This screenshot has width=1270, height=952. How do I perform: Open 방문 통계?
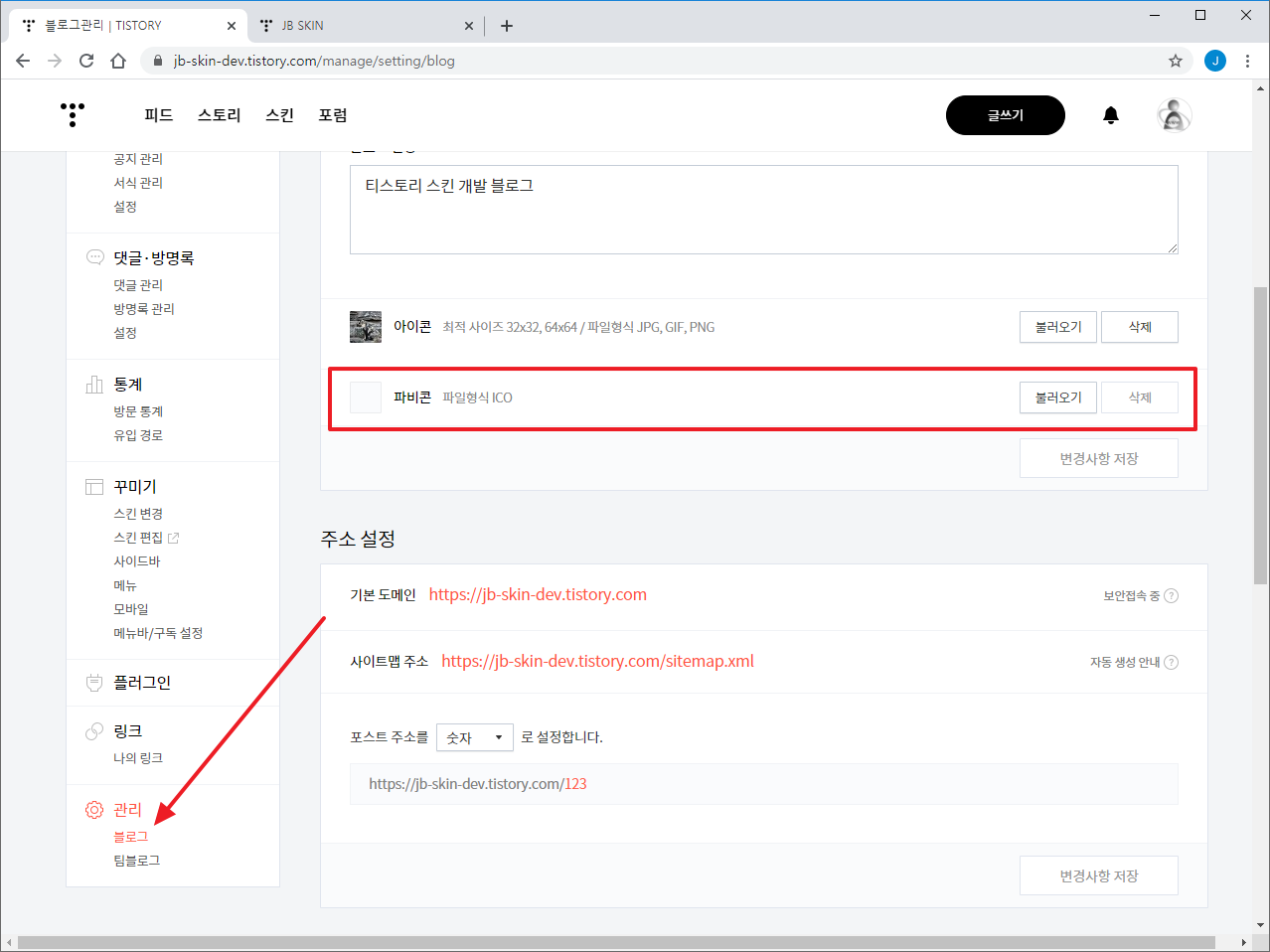click(138, 411)
